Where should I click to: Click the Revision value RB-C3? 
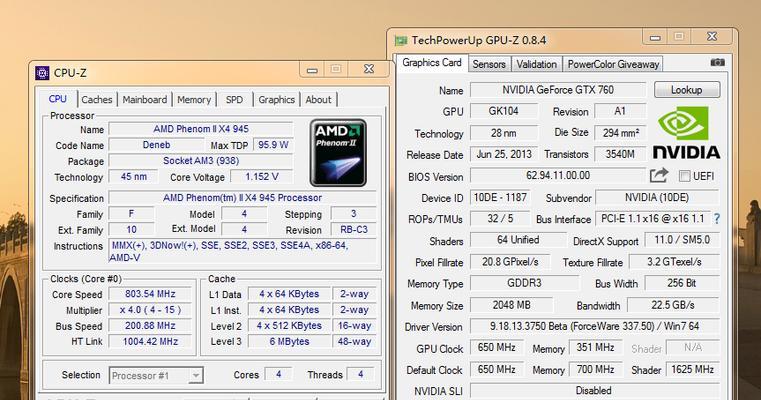point(353,229)
